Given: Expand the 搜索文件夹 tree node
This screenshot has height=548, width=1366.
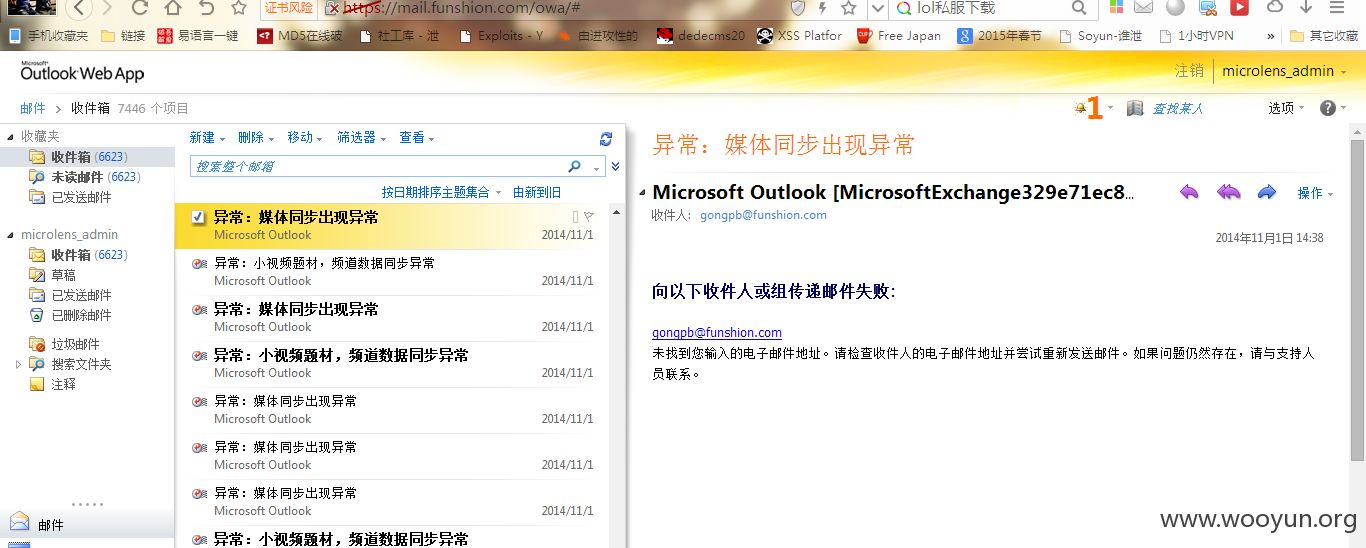Looking at the screenshot, I should (x=18, y=364).
